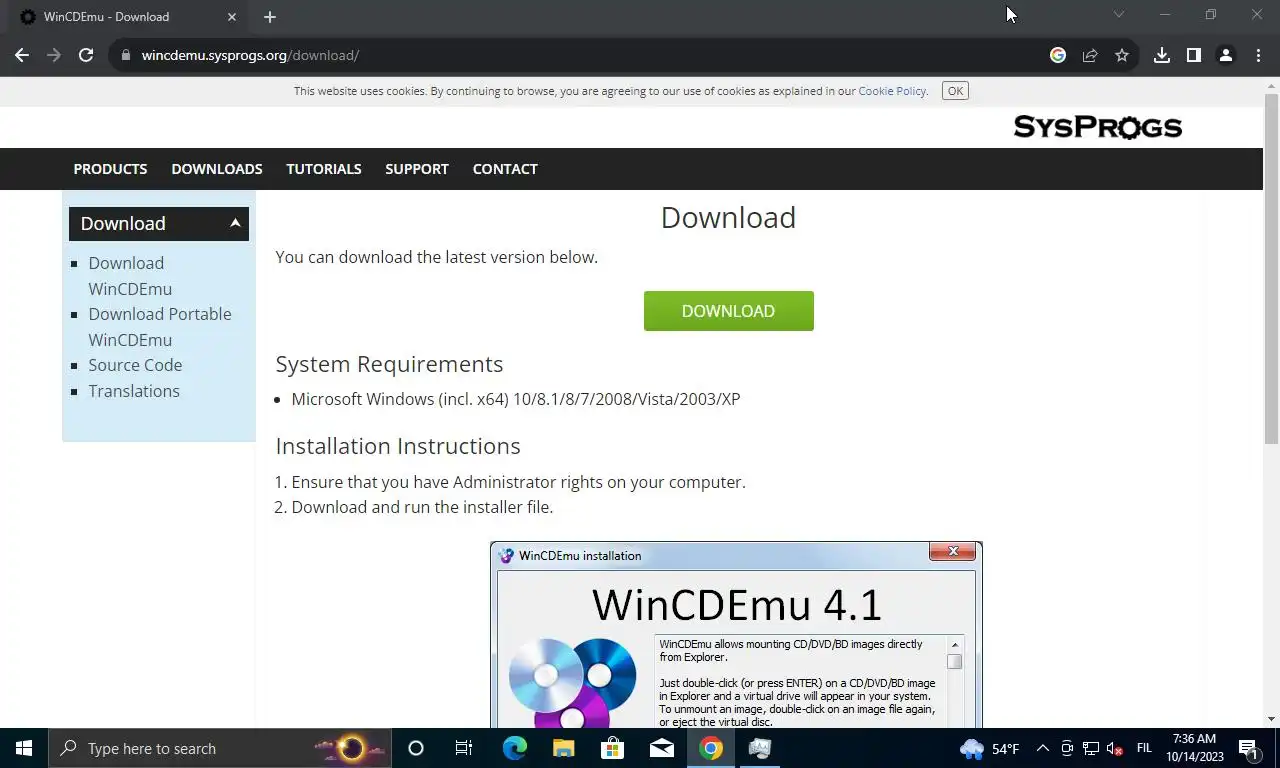Launch Microsoft Edge from taskbar
This screenshot has height=768, width=1280.
point(514,748)
